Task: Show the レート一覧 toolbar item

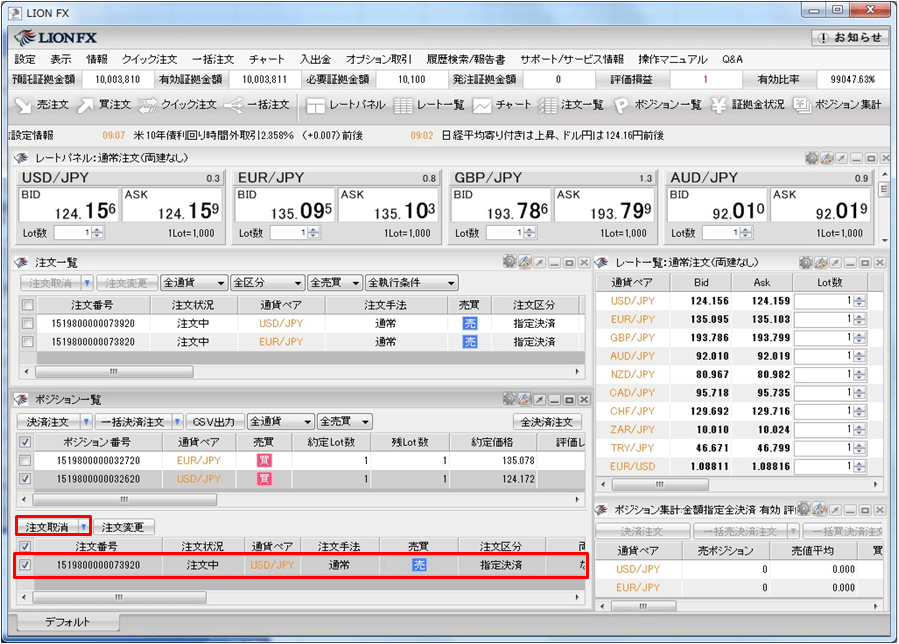Action: (x=429, y=105)
